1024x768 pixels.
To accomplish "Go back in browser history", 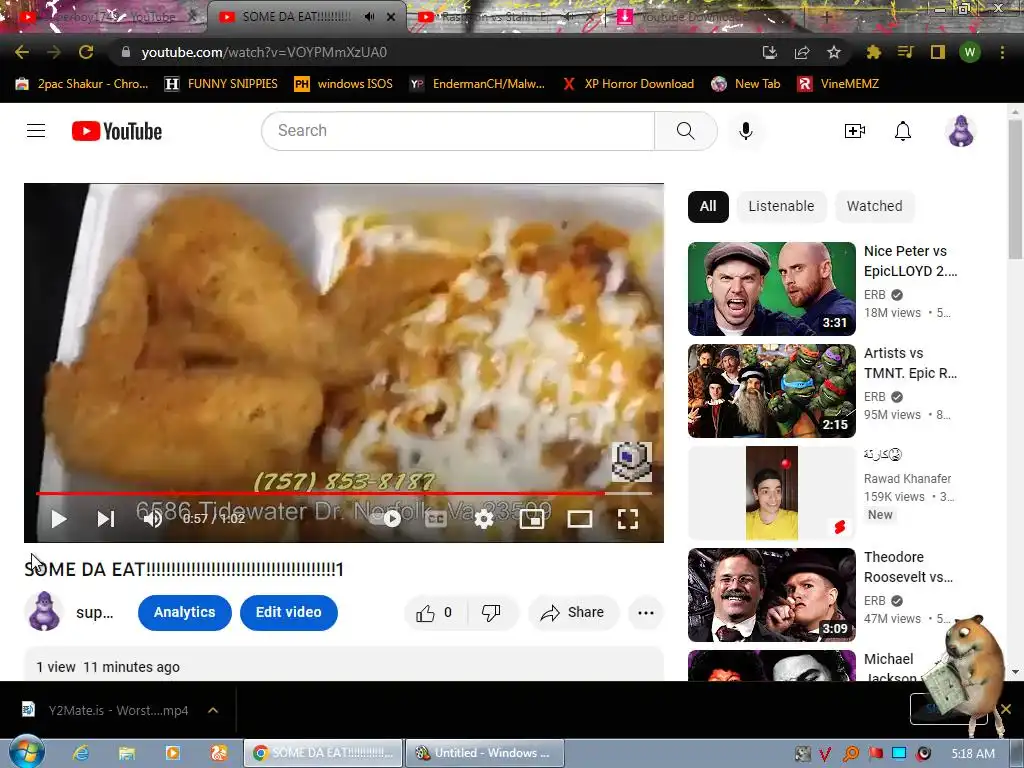I will tap(22, 52).
